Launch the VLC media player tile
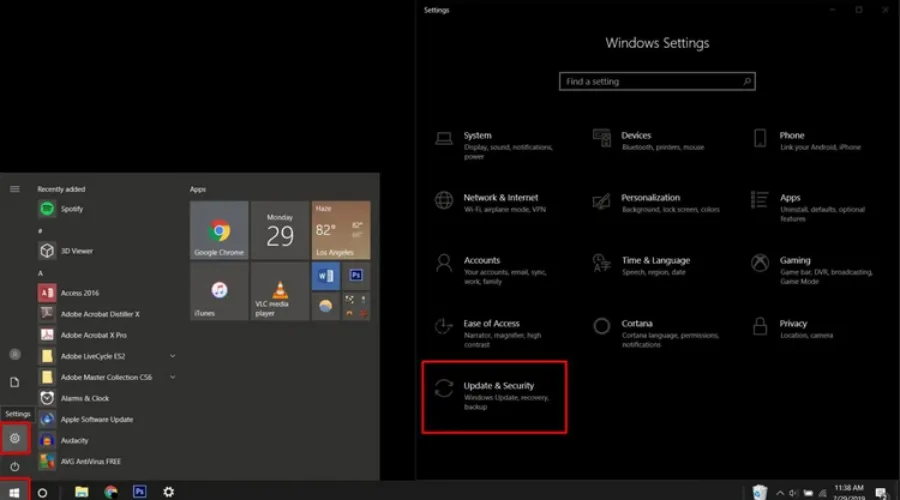The height and width of the screenshot is (500, 900). pos(279,292)
